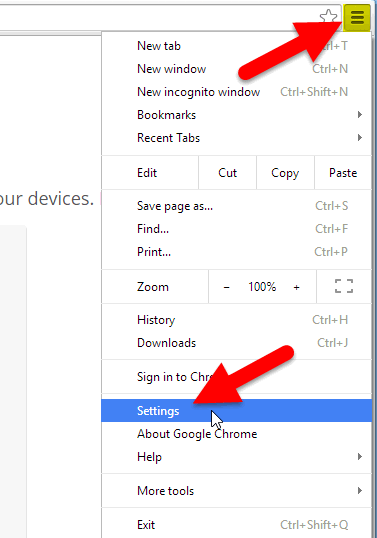Decrease zoom with the minus button
This screenshot has width=377, height=538.
[226, 287]
